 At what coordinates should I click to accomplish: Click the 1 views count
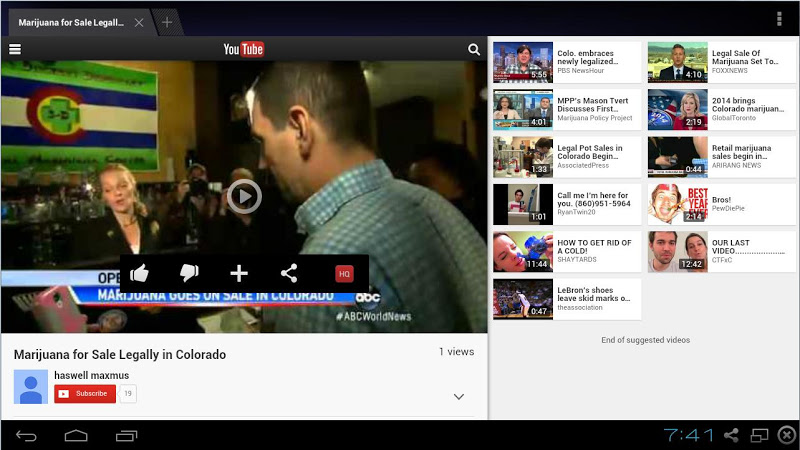click(457, 352)
